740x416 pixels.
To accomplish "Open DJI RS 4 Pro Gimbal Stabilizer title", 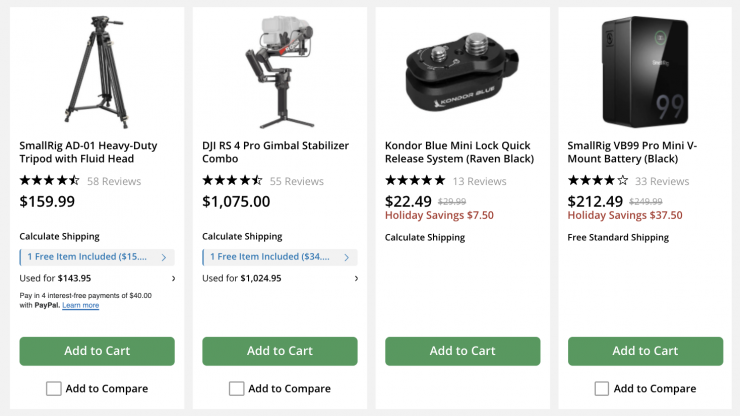I will click(275, 152).
